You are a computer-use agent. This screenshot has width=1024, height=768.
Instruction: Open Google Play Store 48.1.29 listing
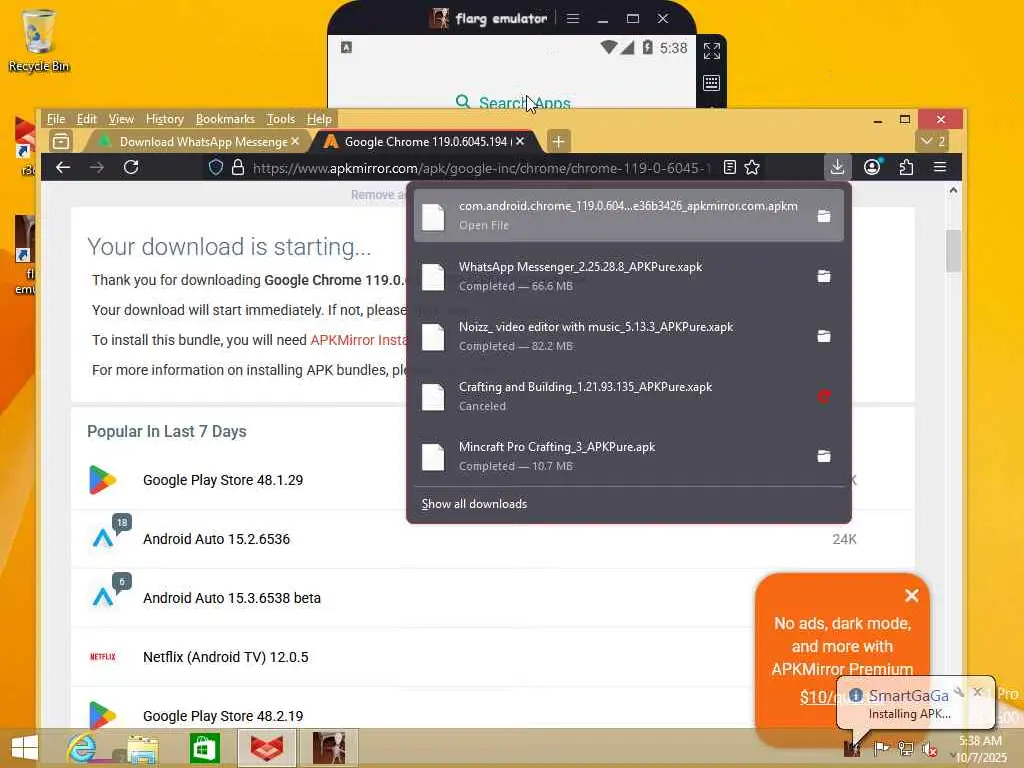tap(223, 480)
